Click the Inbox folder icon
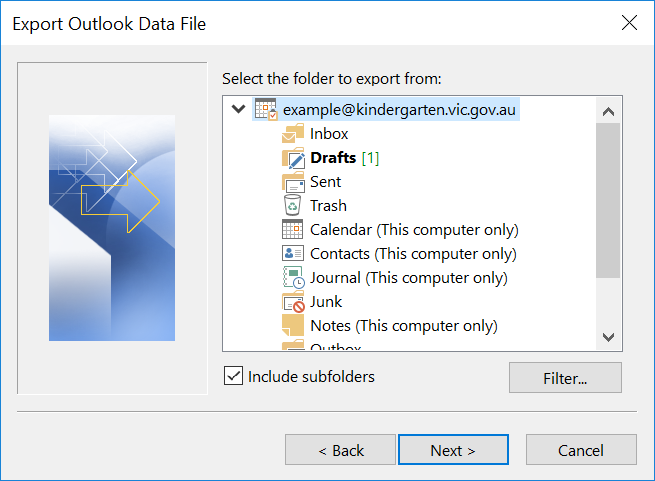The height and width of the screenshot is (481, 655). [x=293, y=134]
